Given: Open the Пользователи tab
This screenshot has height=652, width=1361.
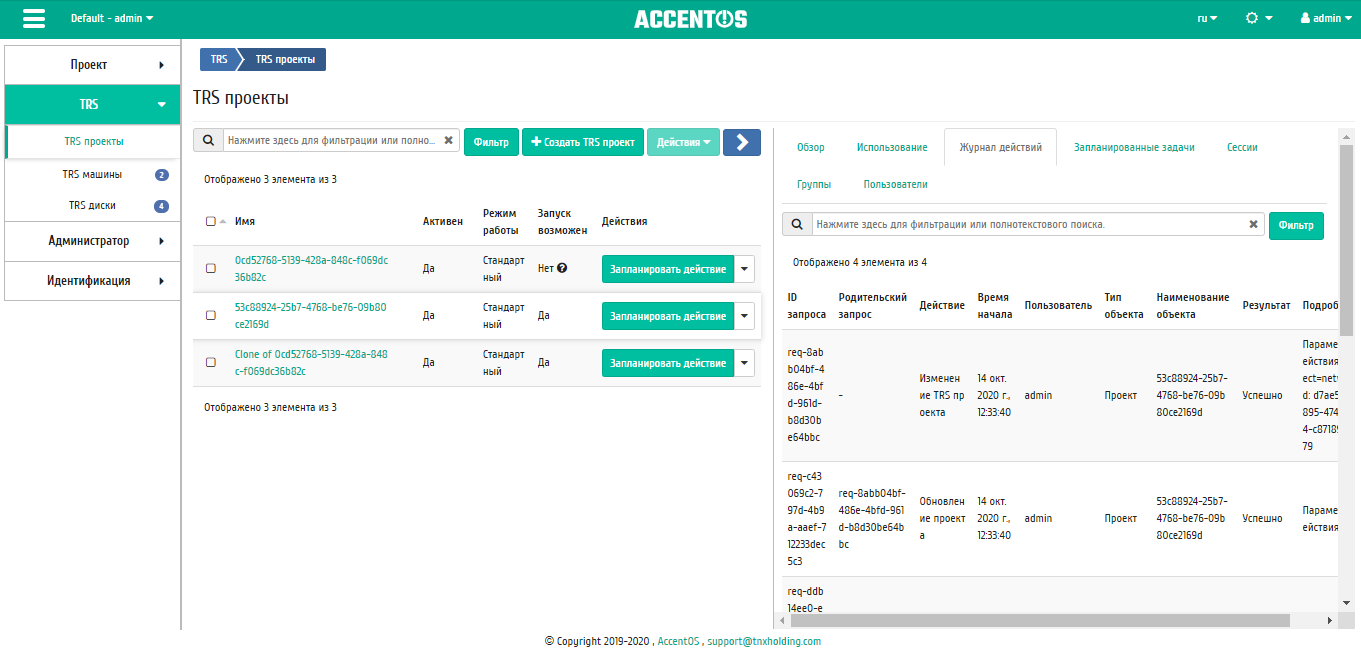Looking at the screenshot, I should (895, 184).
